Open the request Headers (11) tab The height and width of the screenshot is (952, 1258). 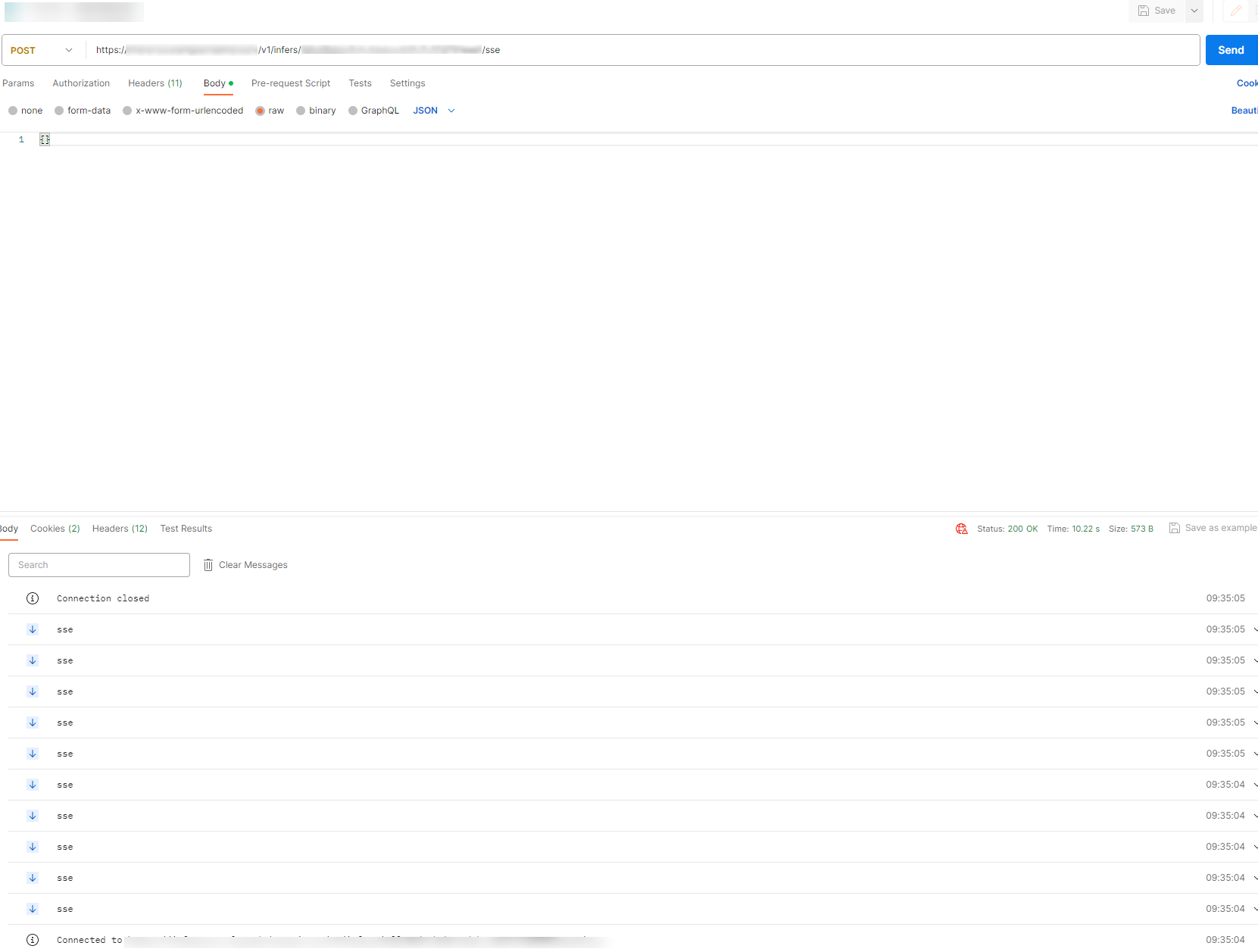pos(155,83)
